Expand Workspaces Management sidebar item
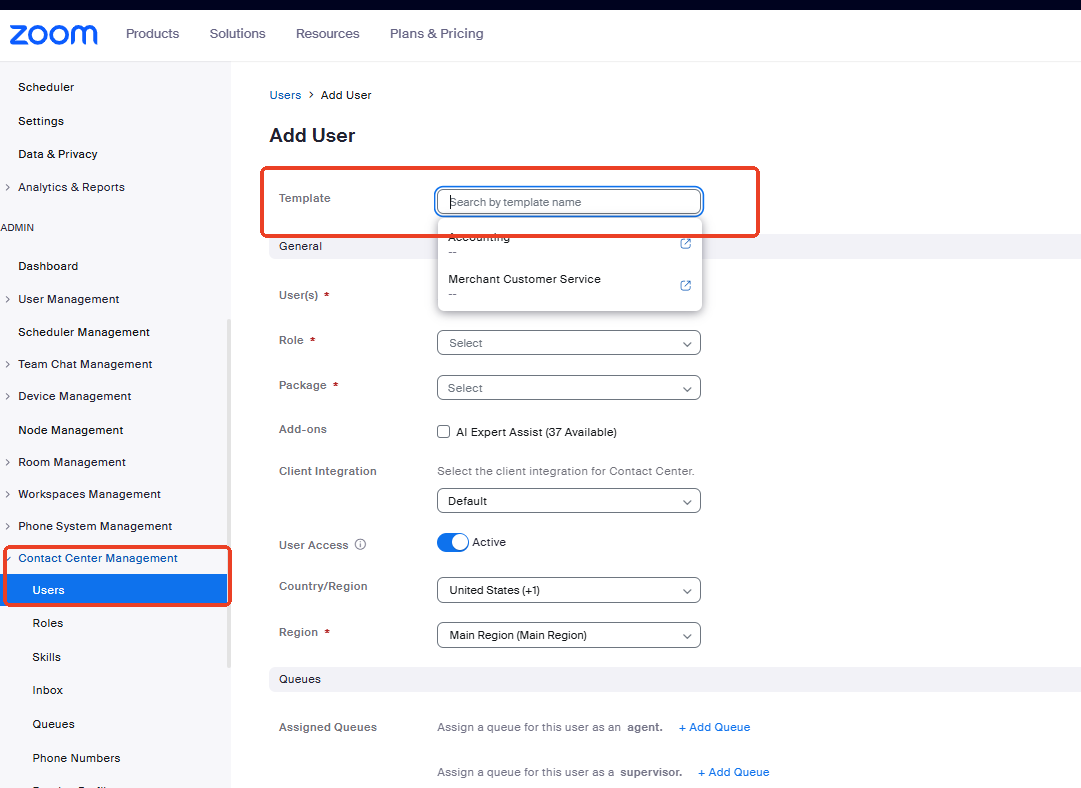This screenshot has height=788, width=1081. coord(8,494)
